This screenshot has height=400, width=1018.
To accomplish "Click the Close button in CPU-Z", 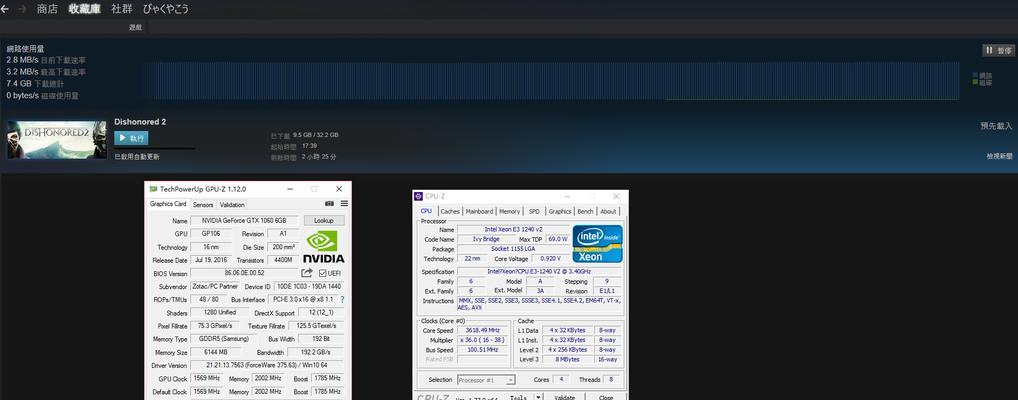I will point(606,397).
